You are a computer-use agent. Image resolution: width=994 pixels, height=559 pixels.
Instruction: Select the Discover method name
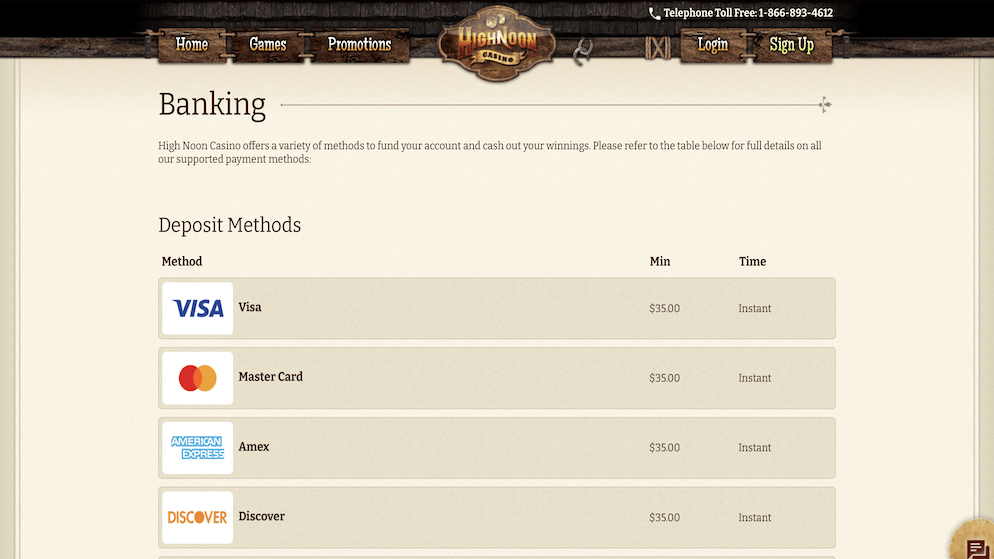[261, 517]
